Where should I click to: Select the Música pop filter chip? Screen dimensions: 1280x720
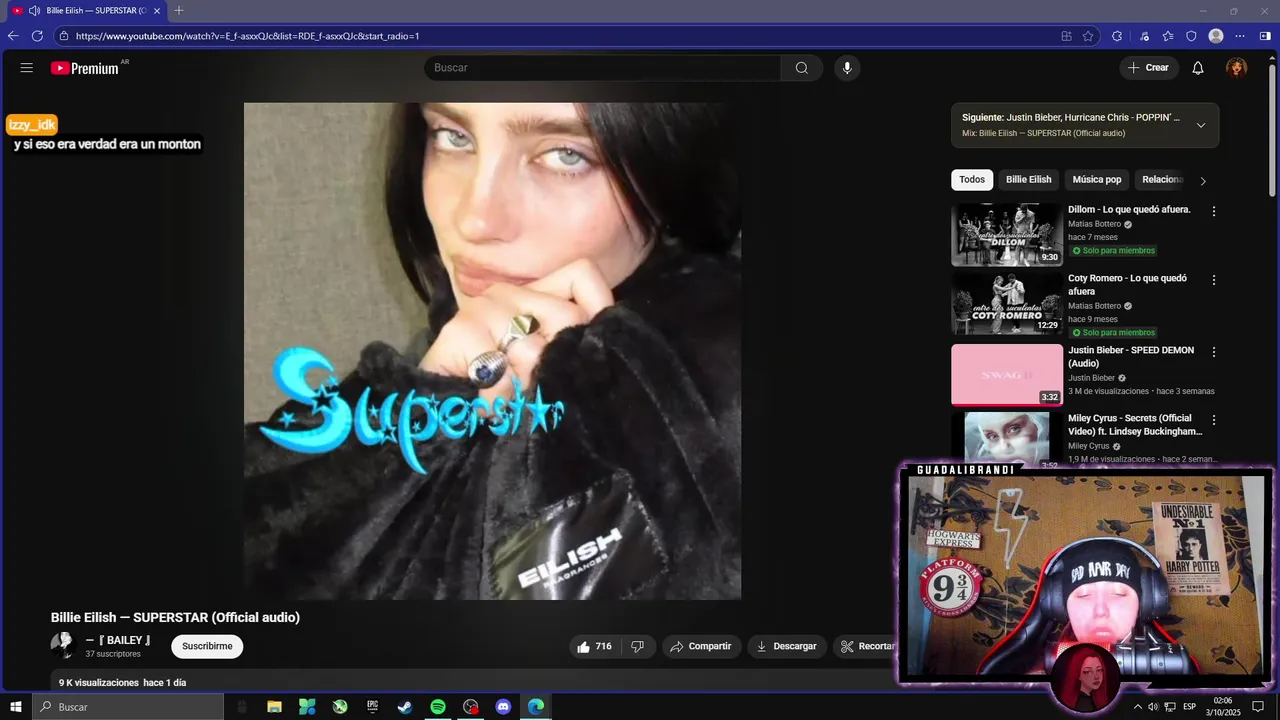pos(1097,180)
